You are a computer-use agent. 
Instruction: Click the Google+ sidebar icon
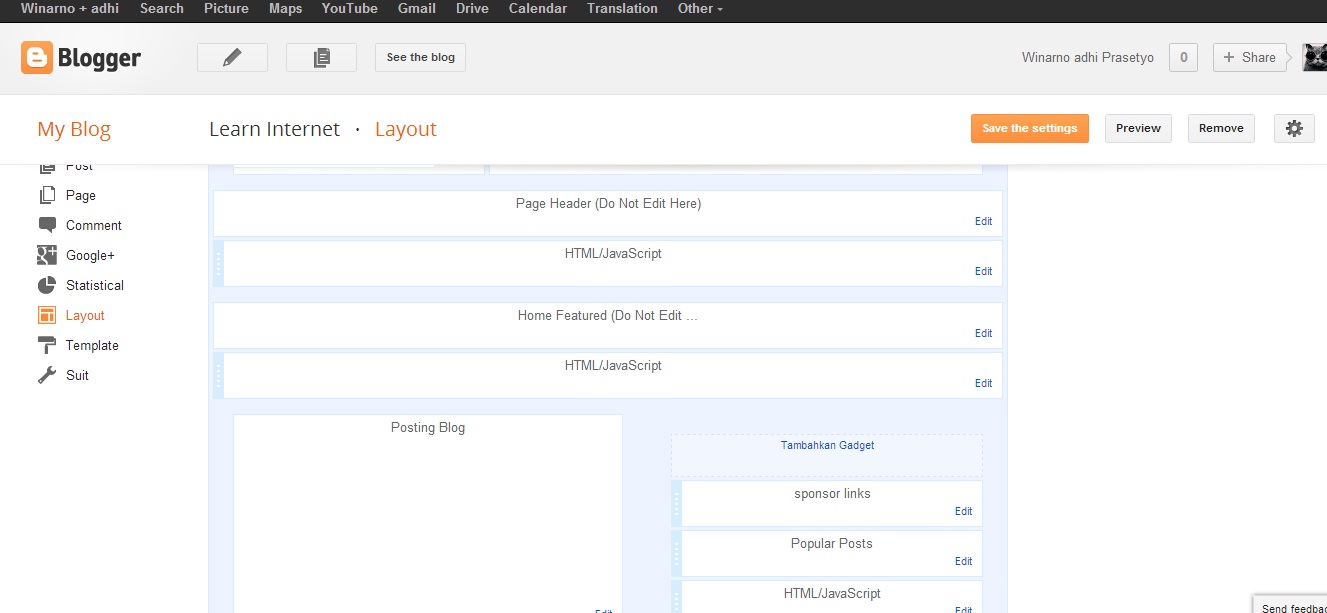pos(46,255)
